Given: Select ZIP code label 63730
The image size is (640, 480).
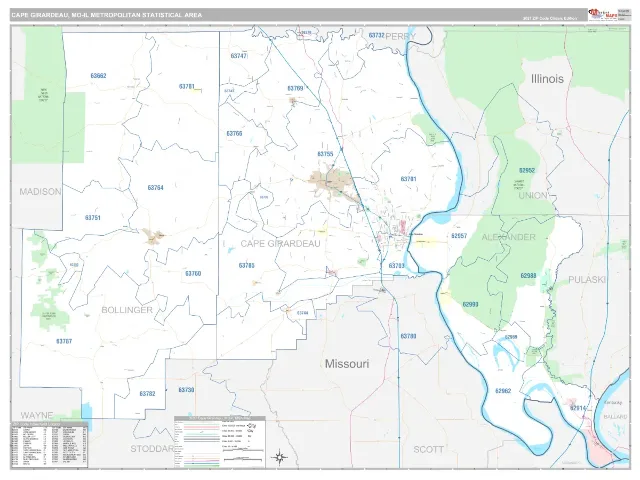Looking at the screenshot, I should (186, 390).
